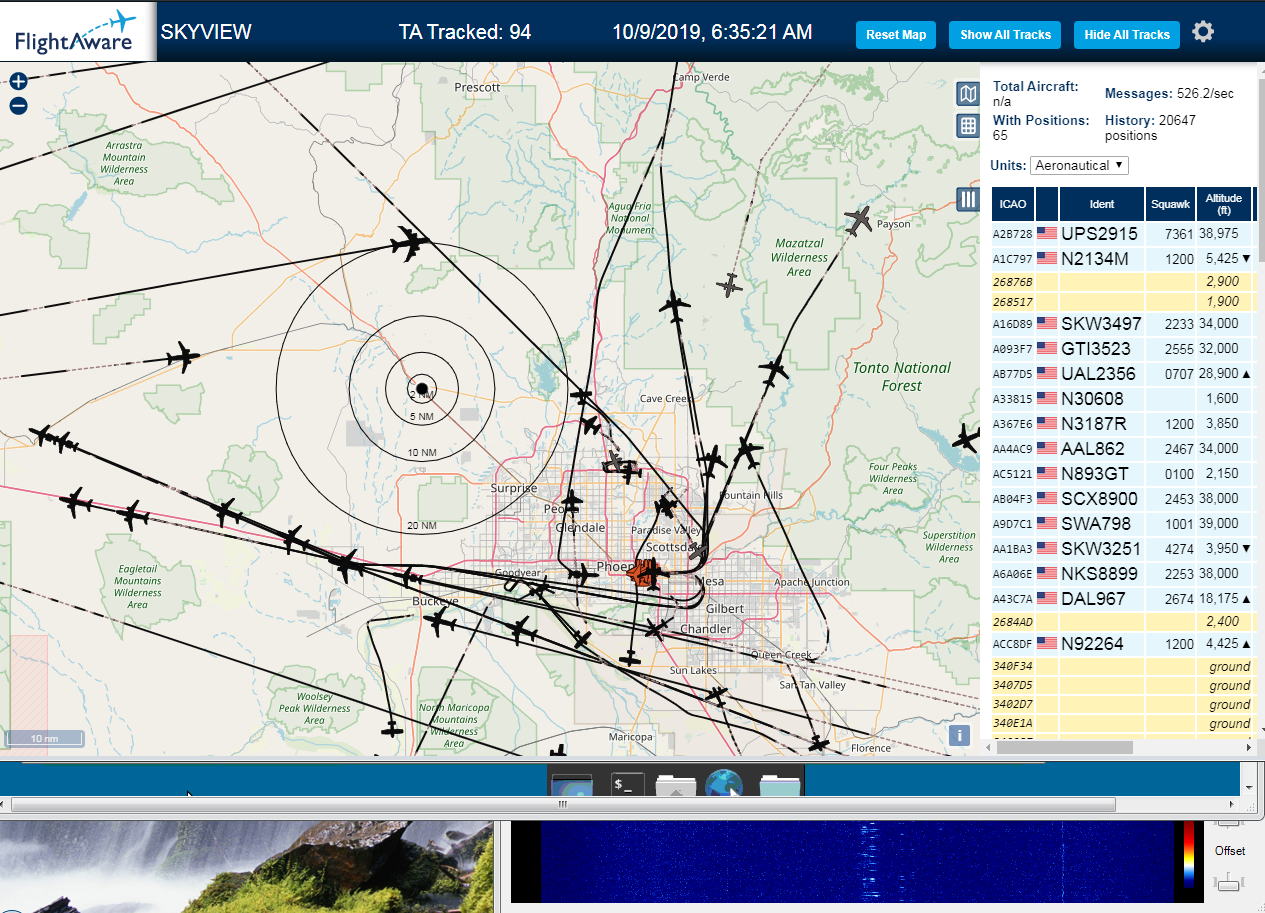Click the receiver site marker dot
The width and height of the screenshot is (1265, 913).
[422, 388]
